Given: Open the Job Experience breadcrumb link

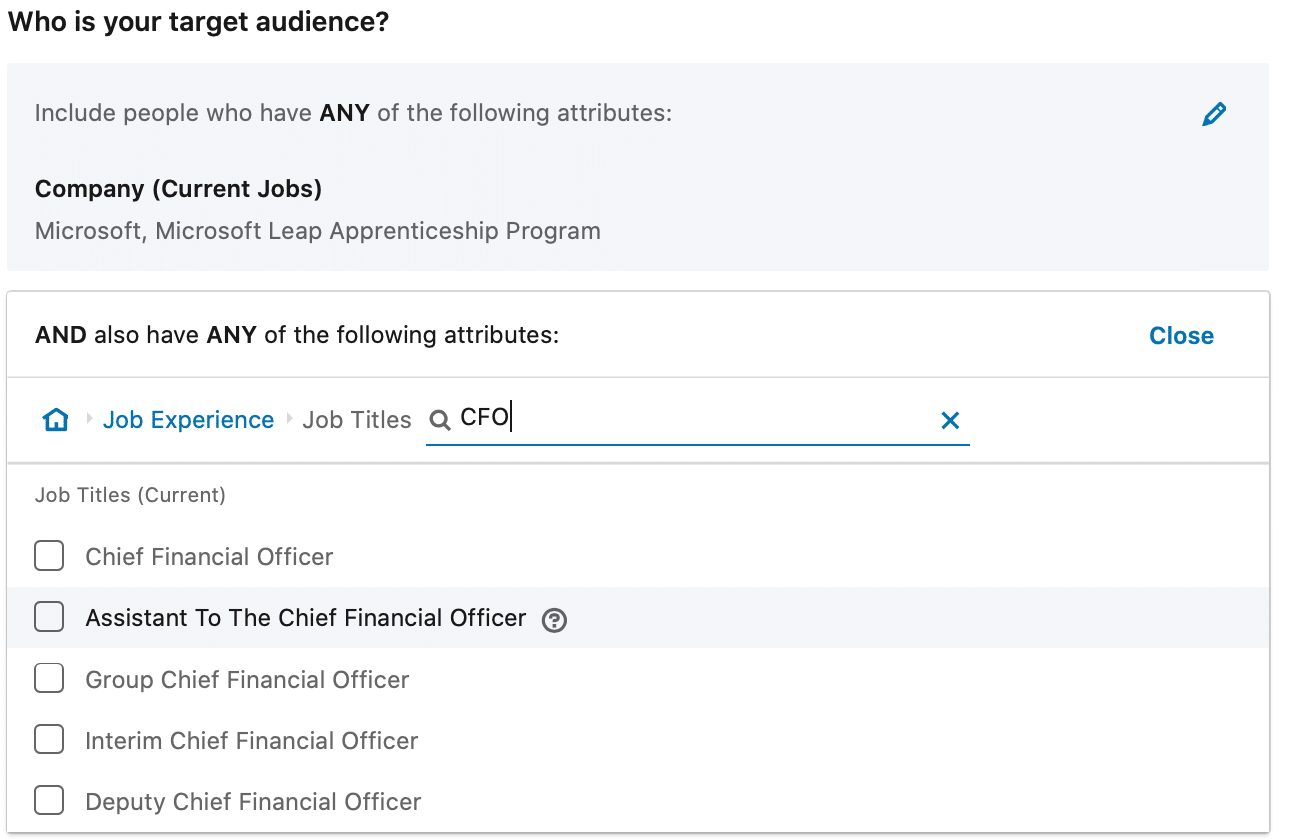Looking at the screenshot, I should pyautogui.click(x=188, y=420).
